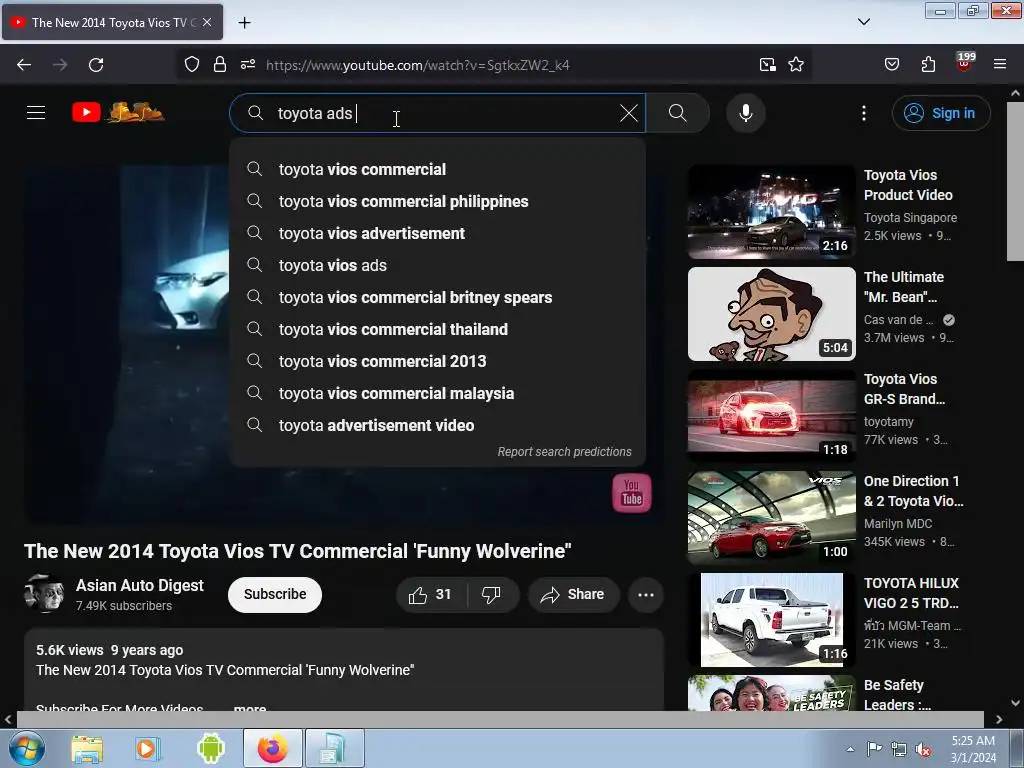This screenshot has height=768, width=1024.
Task: List all tabs dropdown arrow
Action: (863, 22)
